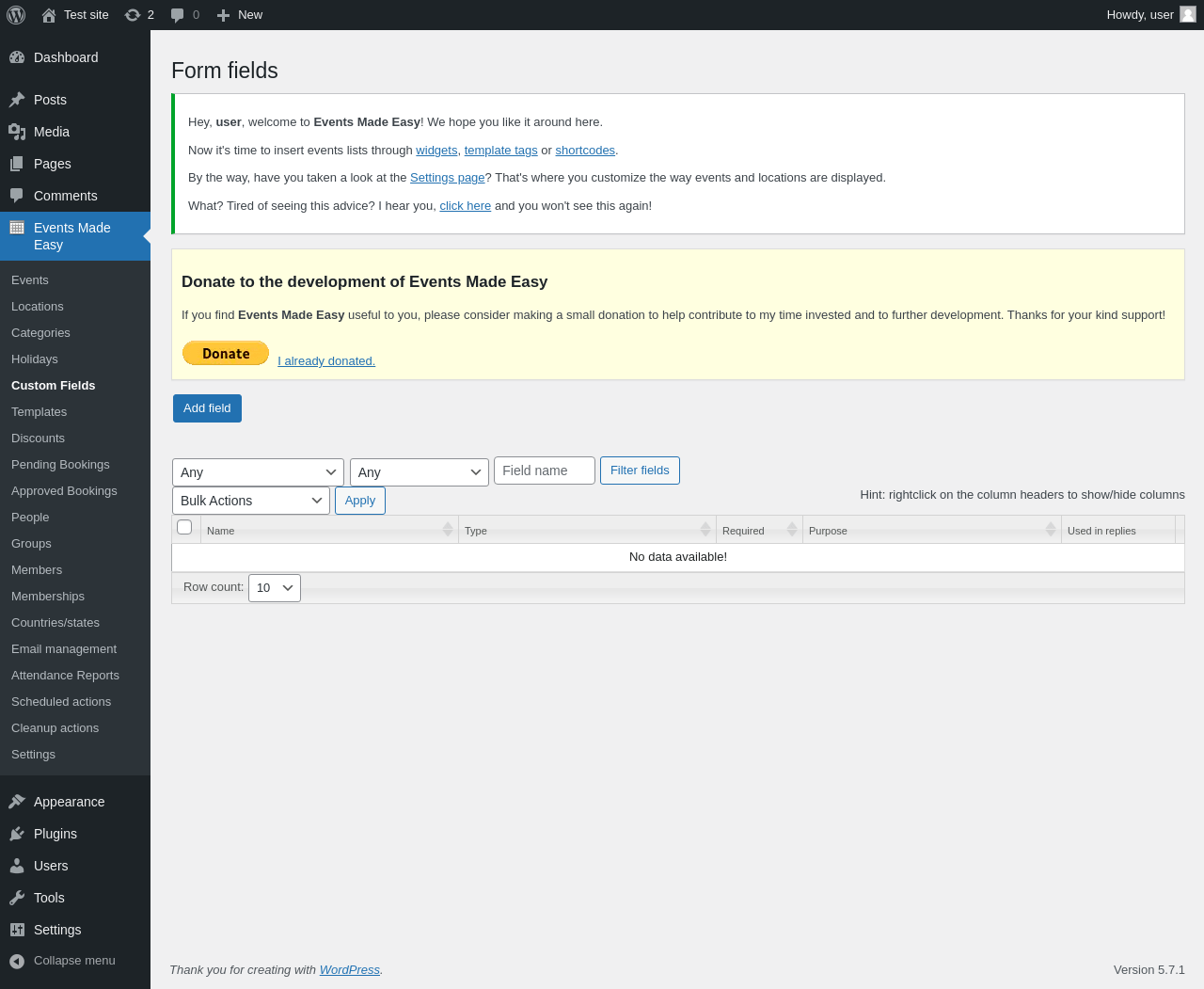Click the Test site home icon

point(49,15)
